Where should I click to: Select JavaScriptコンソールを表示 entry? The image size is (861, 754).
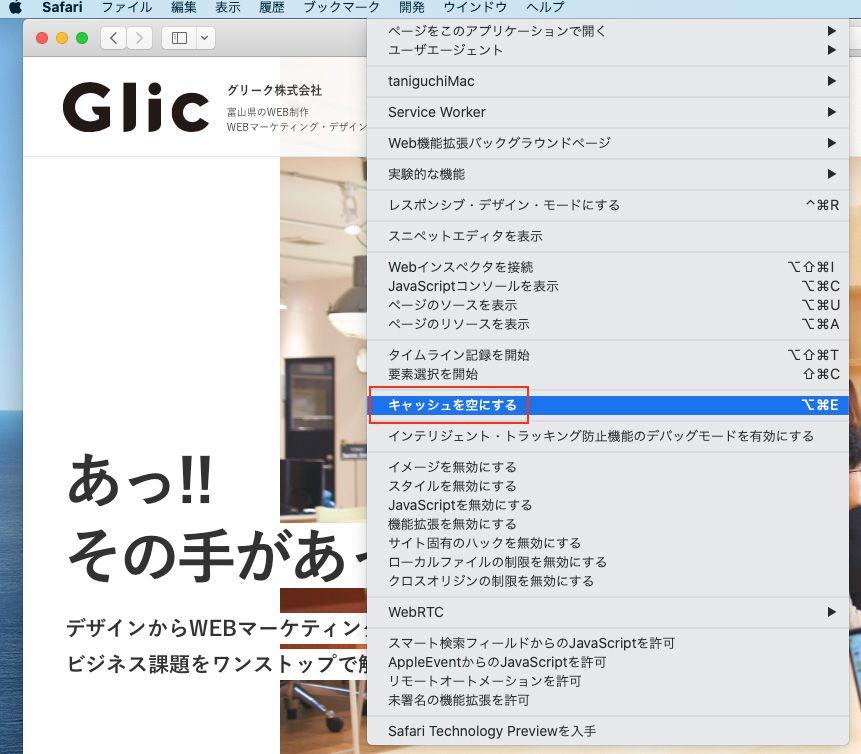(473, 286)
